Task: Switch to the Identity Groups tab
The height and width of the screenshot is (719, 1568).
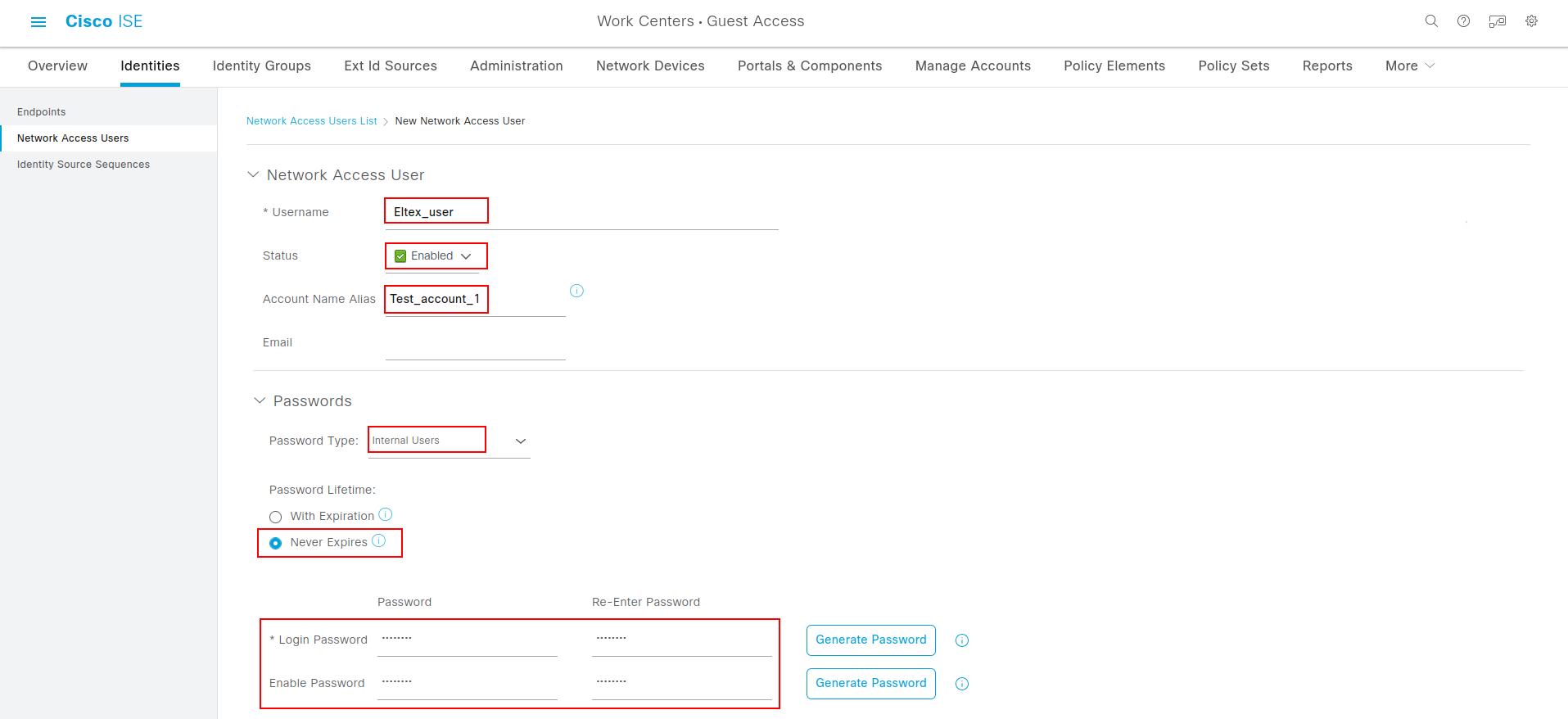Action: click(x=261, y=66)
